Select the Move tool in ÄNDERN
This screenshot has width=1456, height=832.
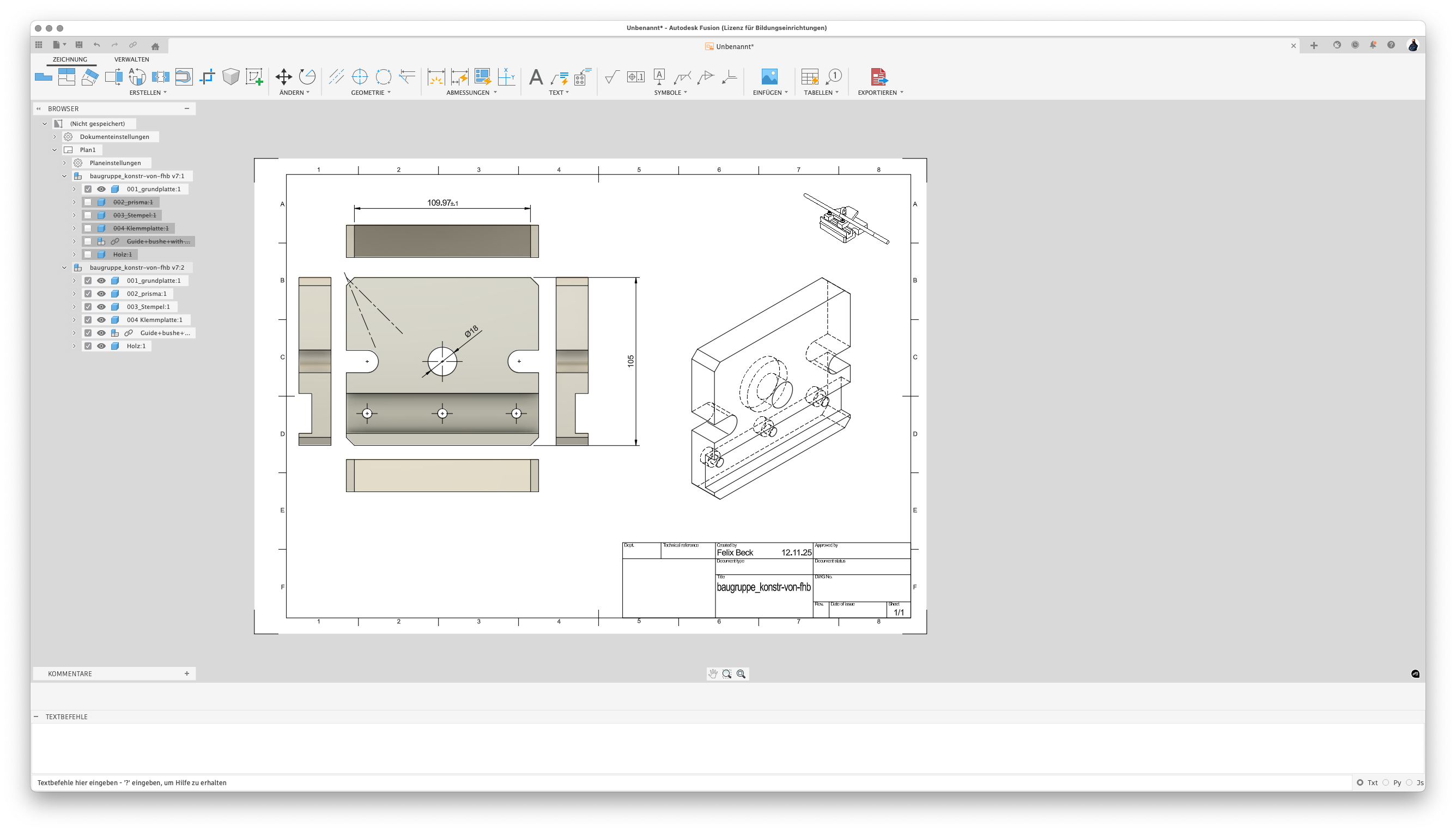[x=283, y=77]
